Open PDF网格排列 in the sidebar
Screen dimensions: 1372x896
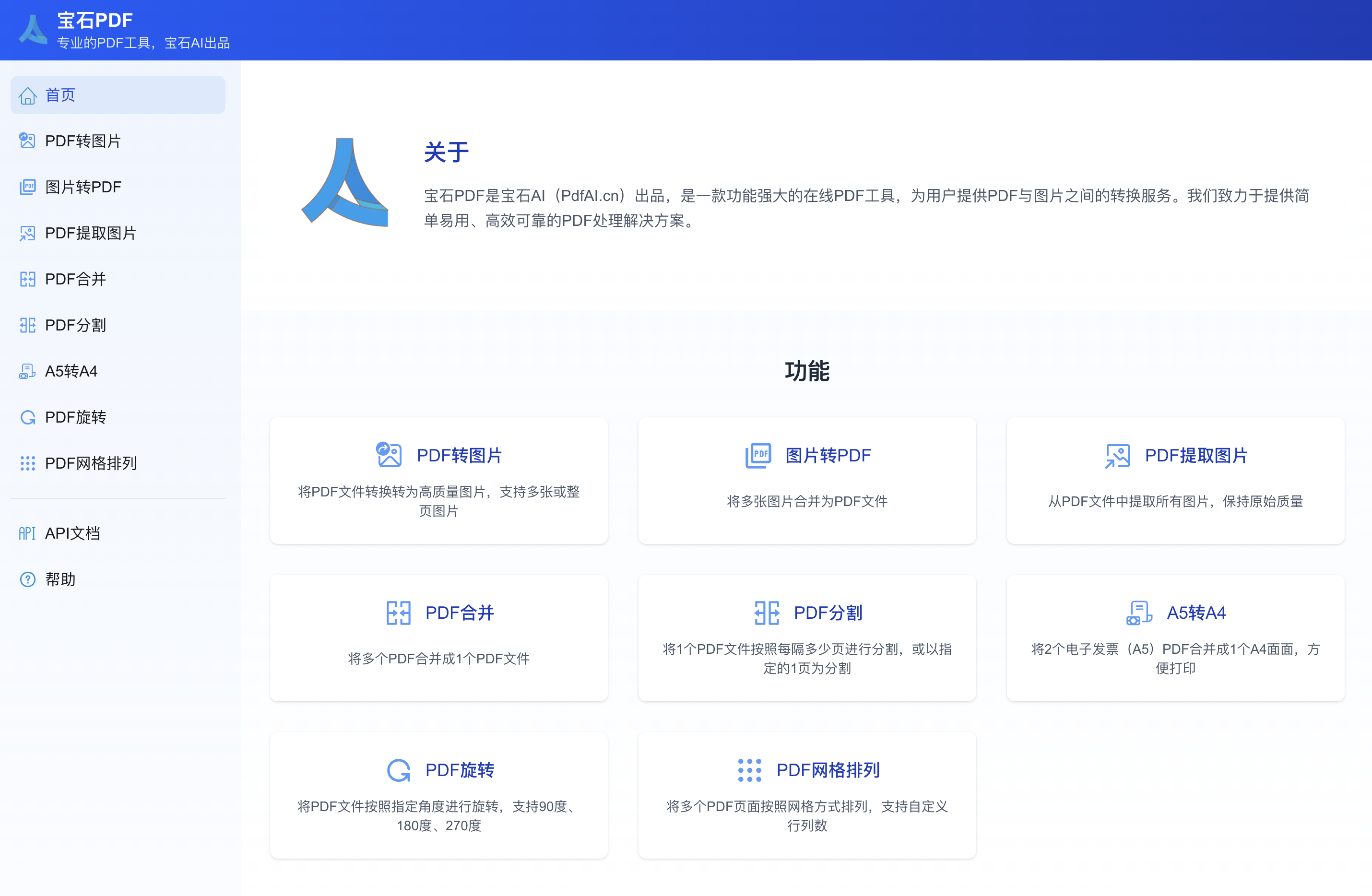(x=91, y=463)
